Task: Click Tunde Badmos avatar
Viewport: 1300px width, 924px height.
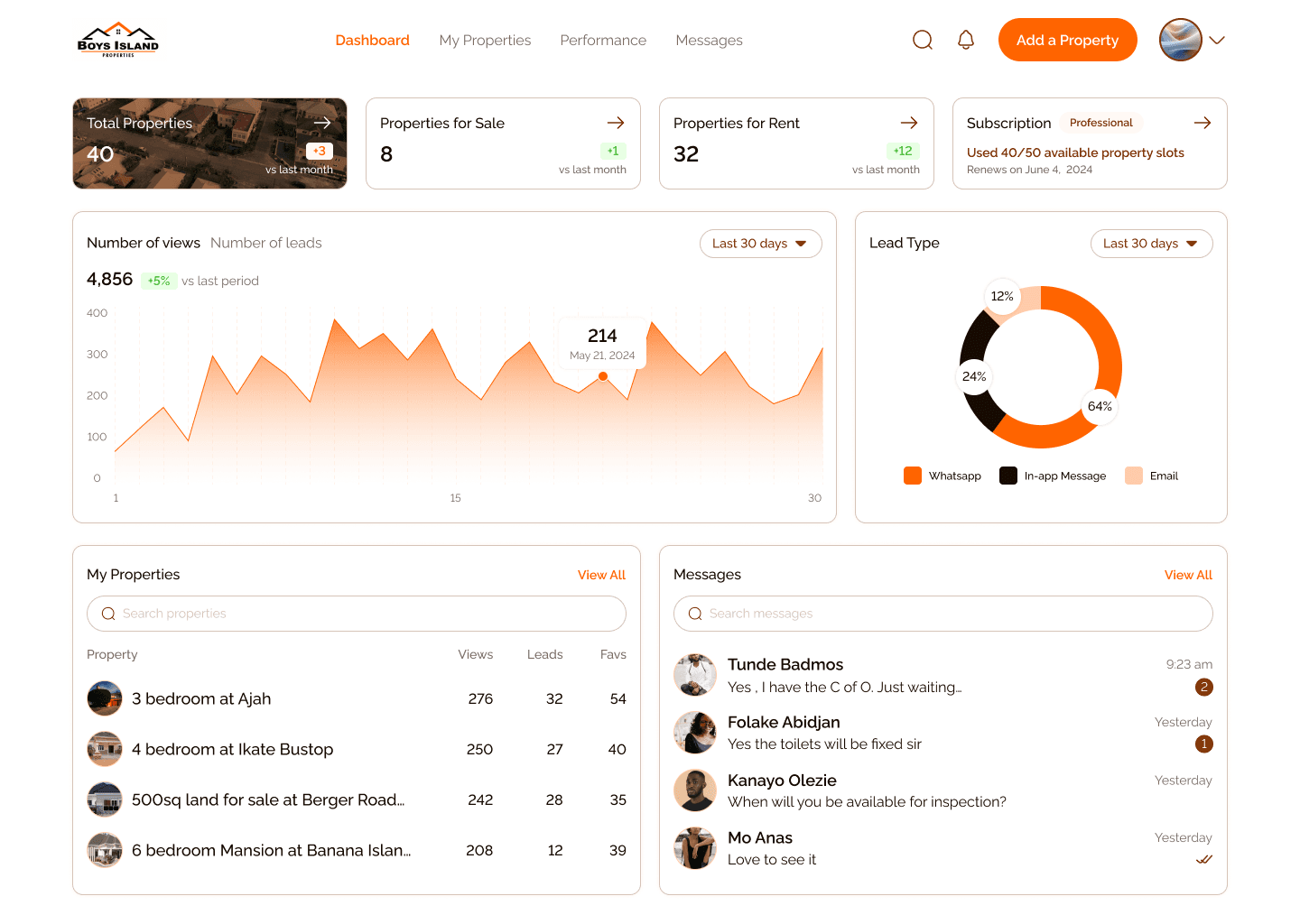Action: coord(695,675)
